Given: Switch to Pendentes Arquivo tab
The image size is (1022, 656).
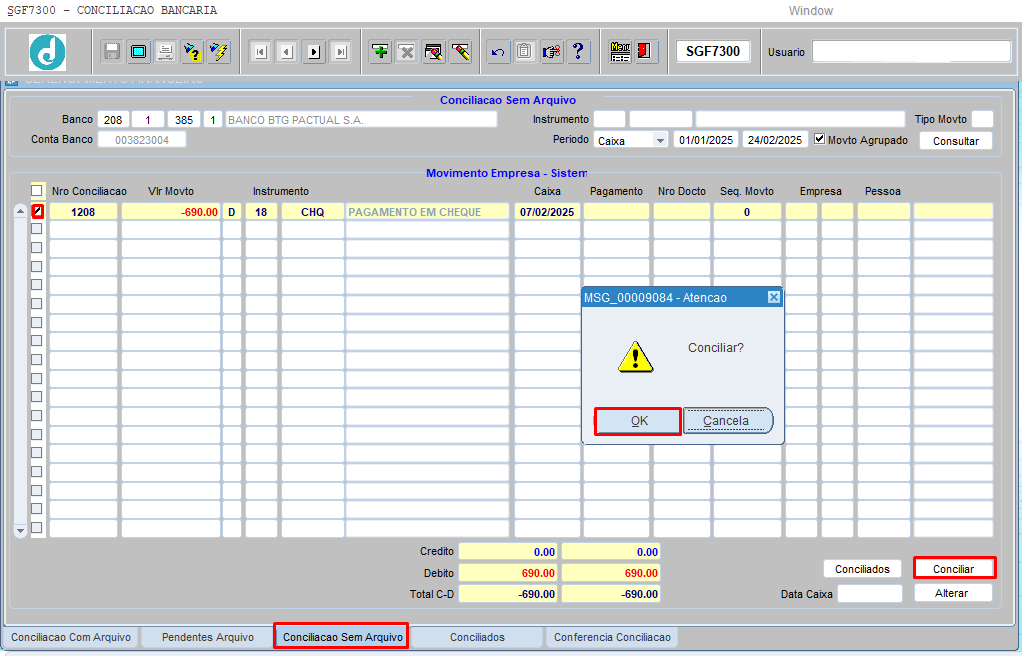Looking at the screenshot, I should 208,637.
